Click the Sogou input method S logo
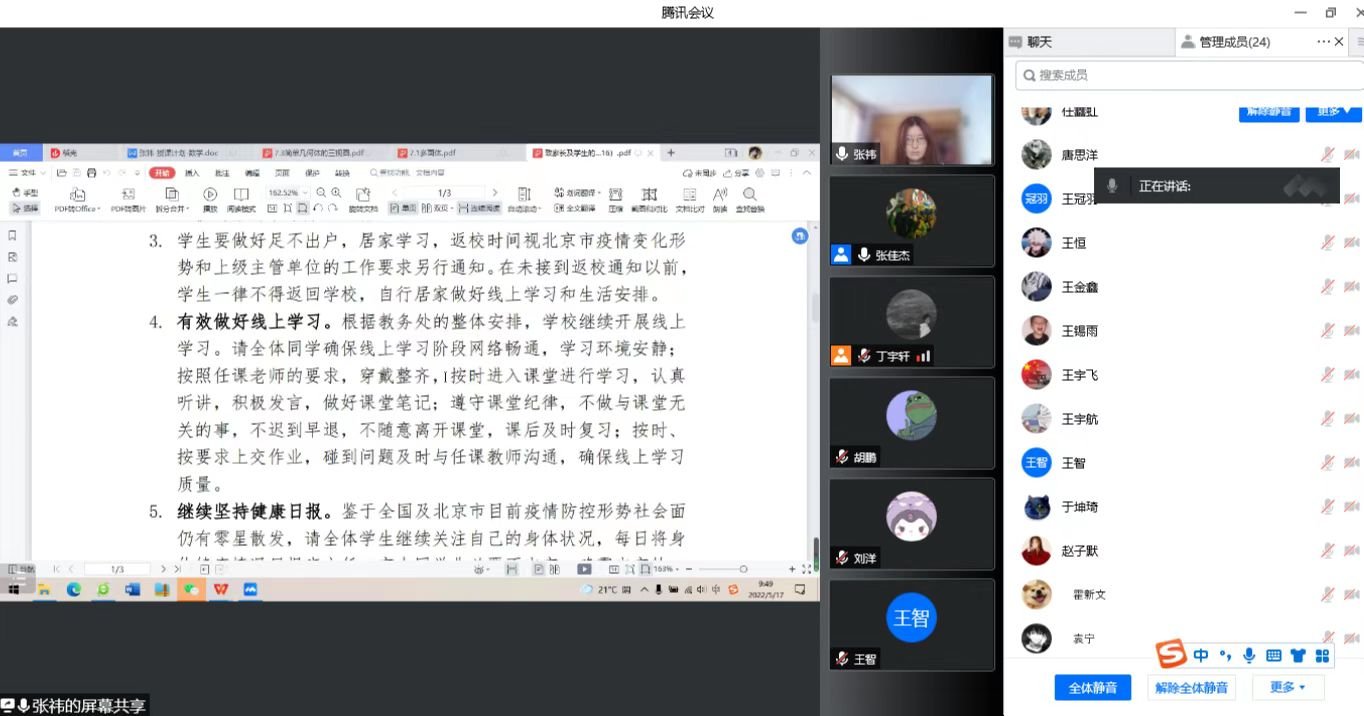1364x716 pixels. click(1171, 655)
